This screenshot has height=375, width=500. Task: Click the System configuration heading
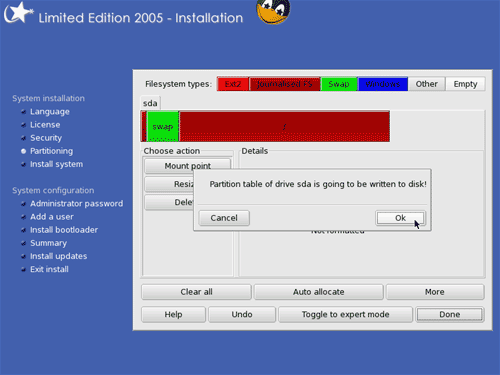pos(53,190)
